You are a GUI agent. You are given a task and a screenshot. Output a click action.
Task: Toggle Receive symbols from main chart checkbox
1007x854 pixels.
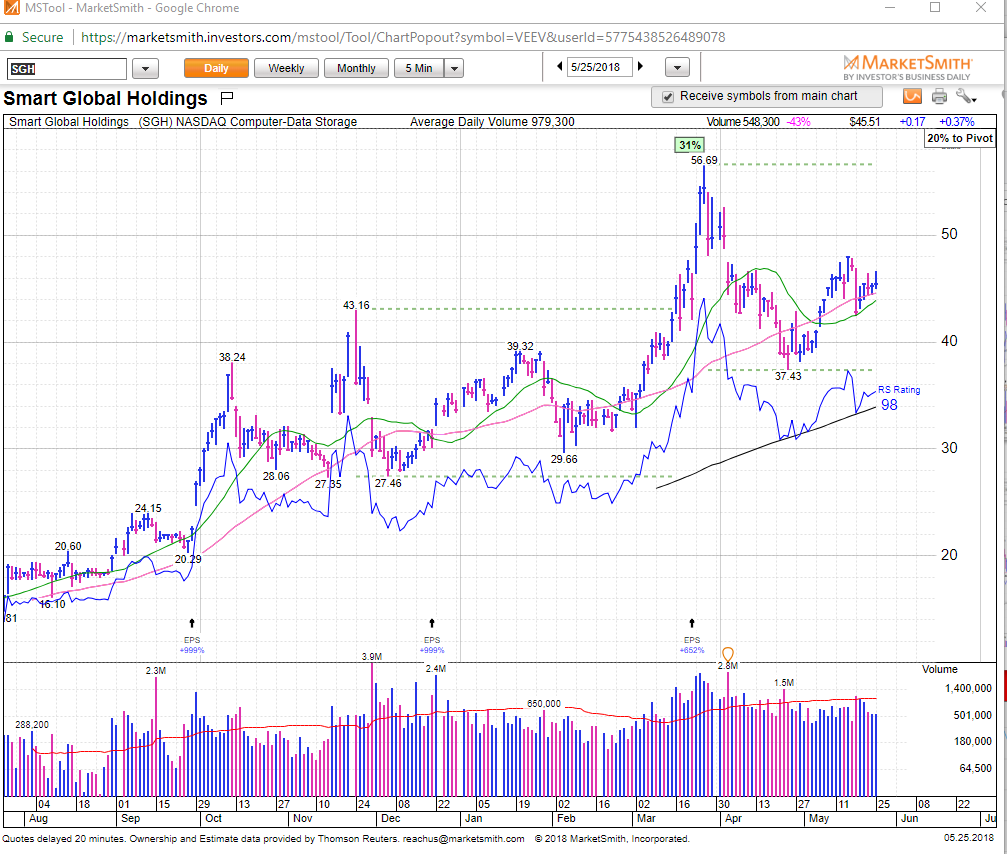tap(668, 96)
